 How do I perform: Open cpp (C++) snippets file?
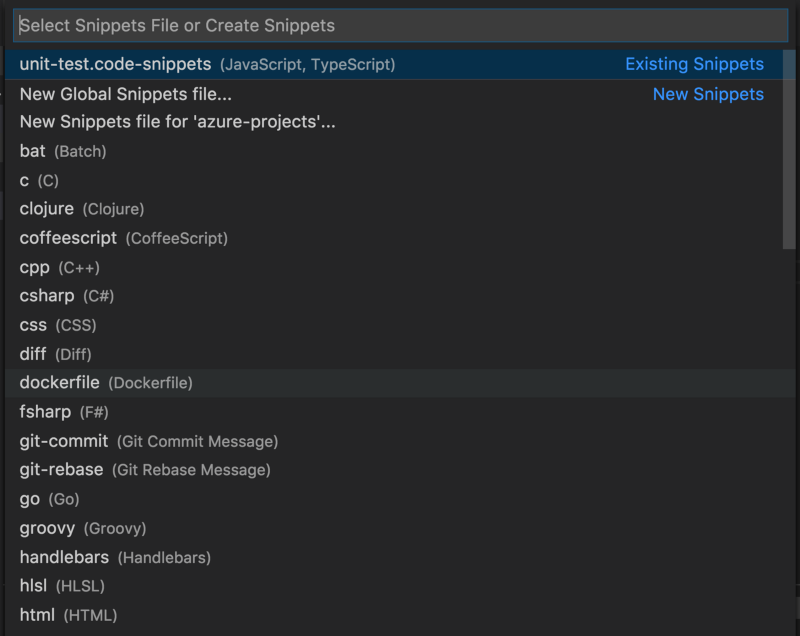[x=60, y=268]
